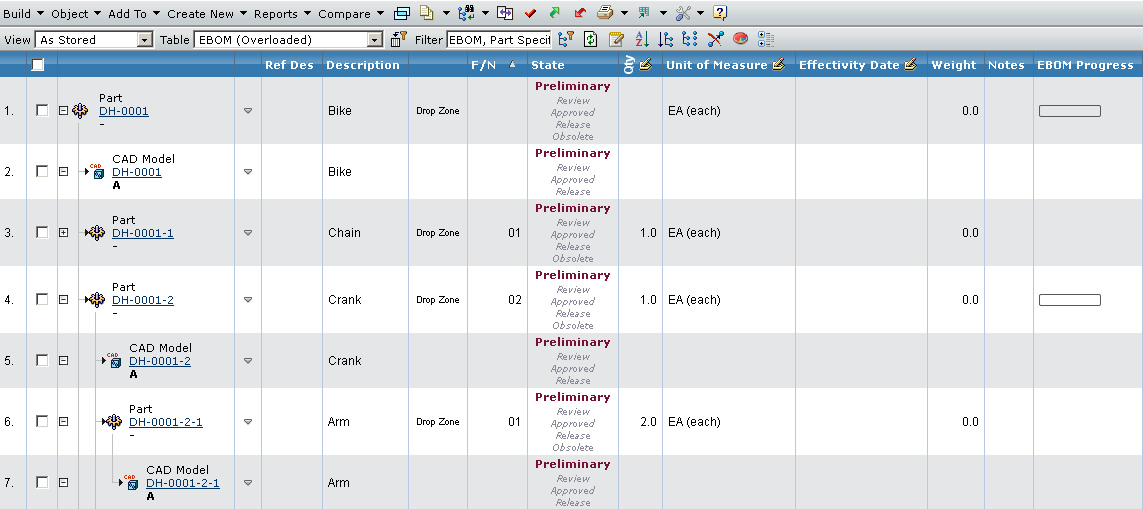Open the DH-0001-2 Crank part link

pos(143,300)
